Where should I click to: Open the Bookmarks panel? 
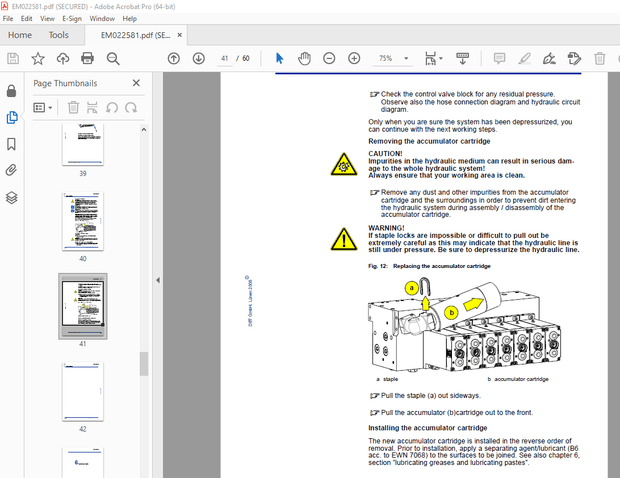click(11, 144)
